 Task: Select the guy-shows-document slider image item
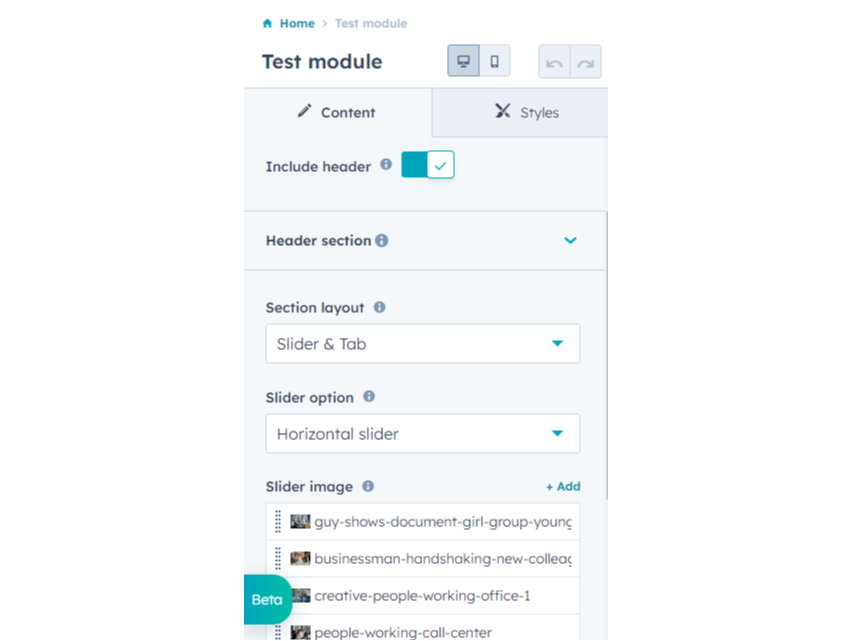tap(442, 522)
